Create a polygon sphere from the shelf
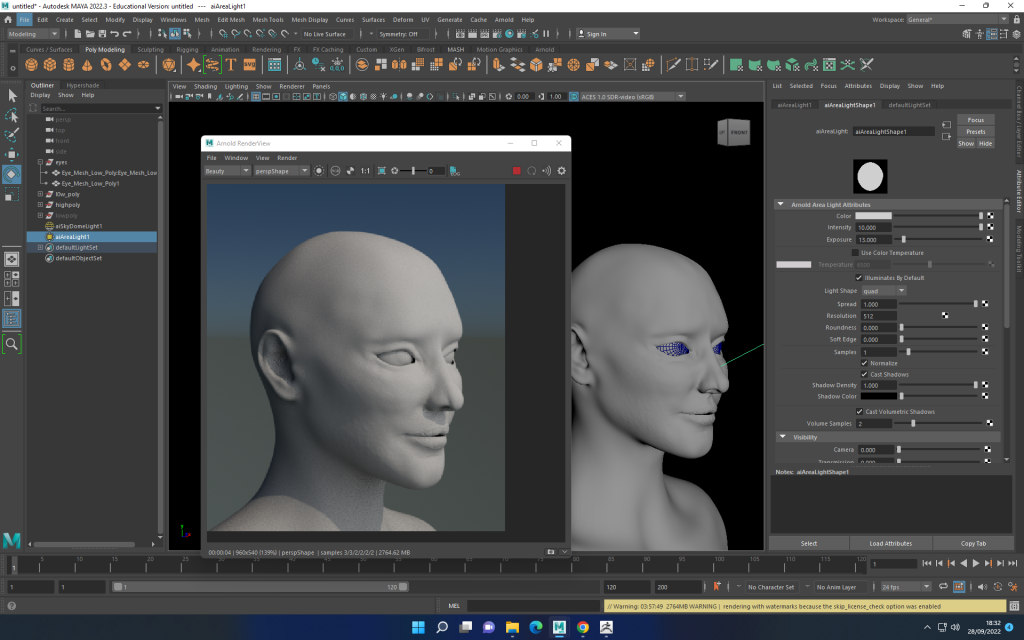 [x=31, y=65]
